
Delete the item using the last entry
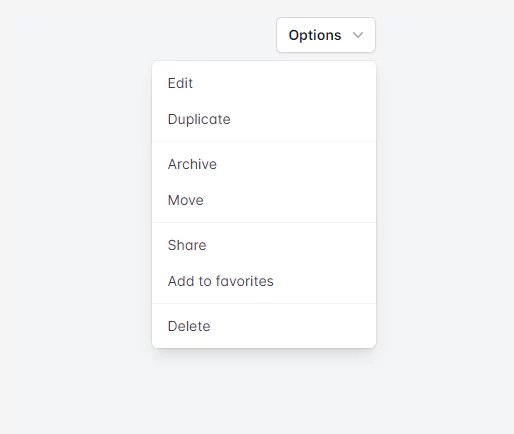pos(264,326)
